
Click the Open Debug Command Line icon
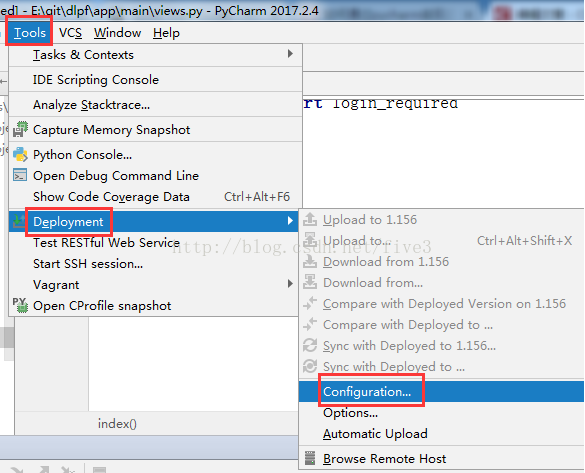[x=20, y=175]
